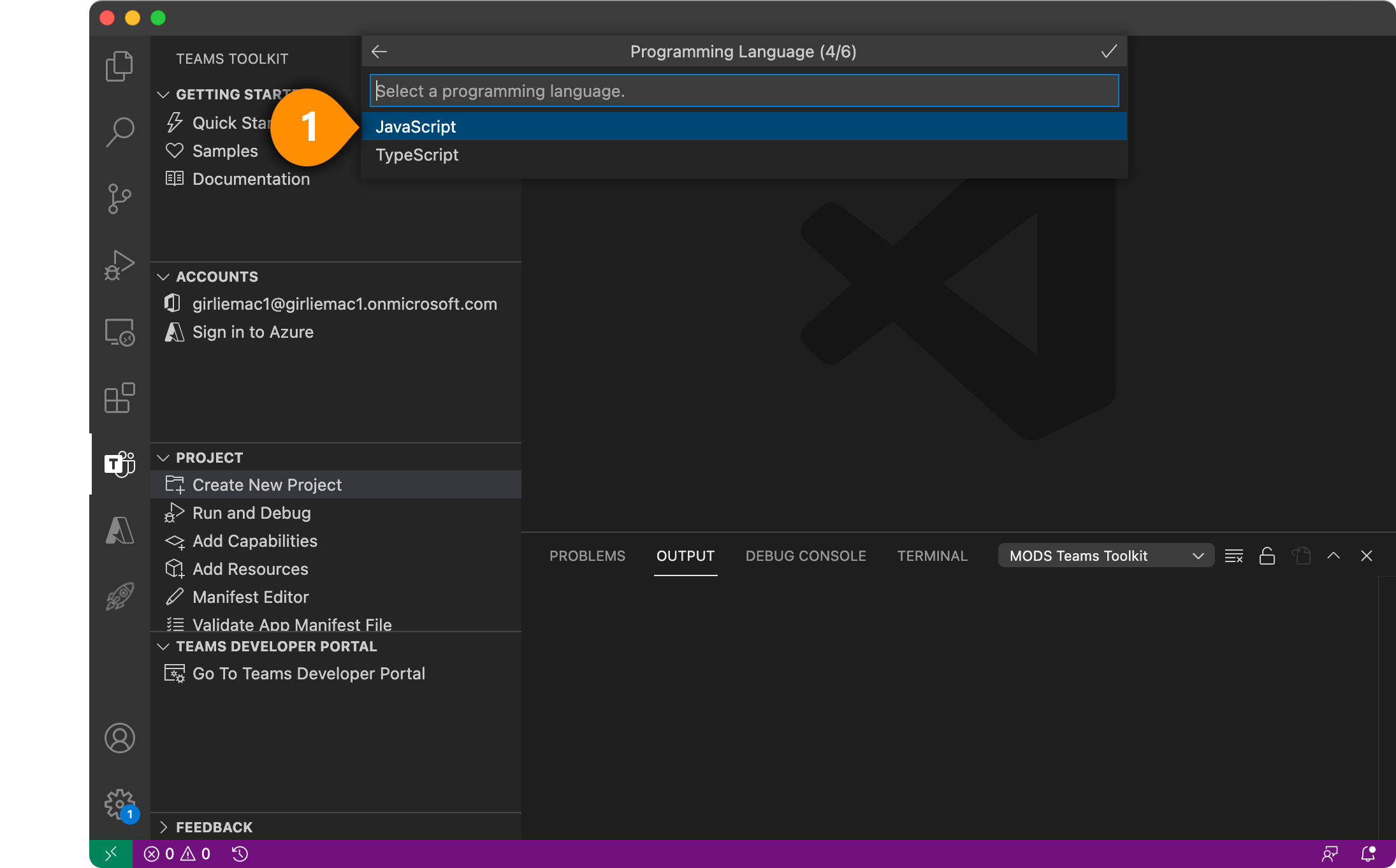Open the Explorer view in the activity bar
1396x868 pixels.
click(119, 66)
